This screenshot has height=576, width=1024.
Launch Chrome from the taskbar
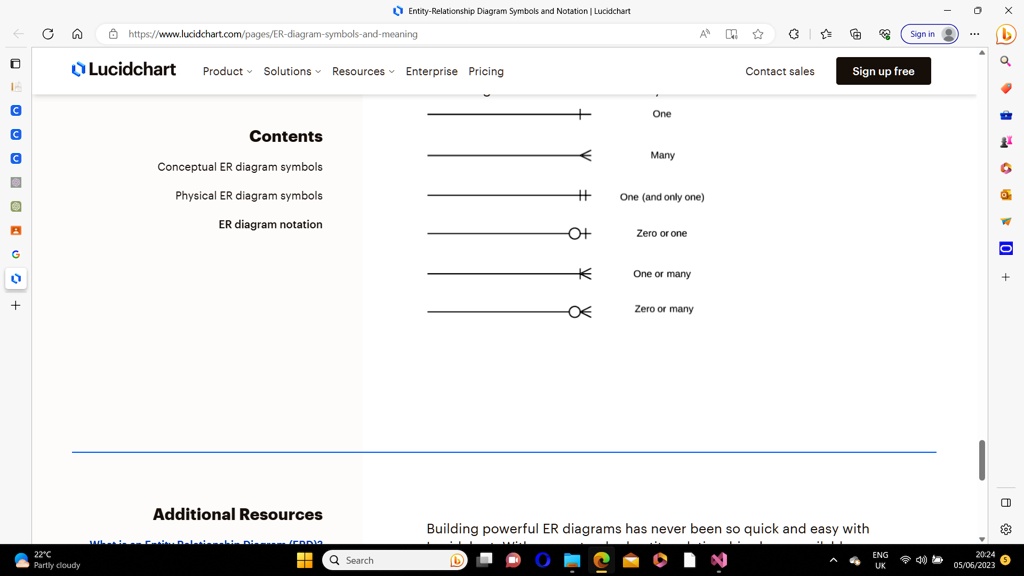coord(600,560)
